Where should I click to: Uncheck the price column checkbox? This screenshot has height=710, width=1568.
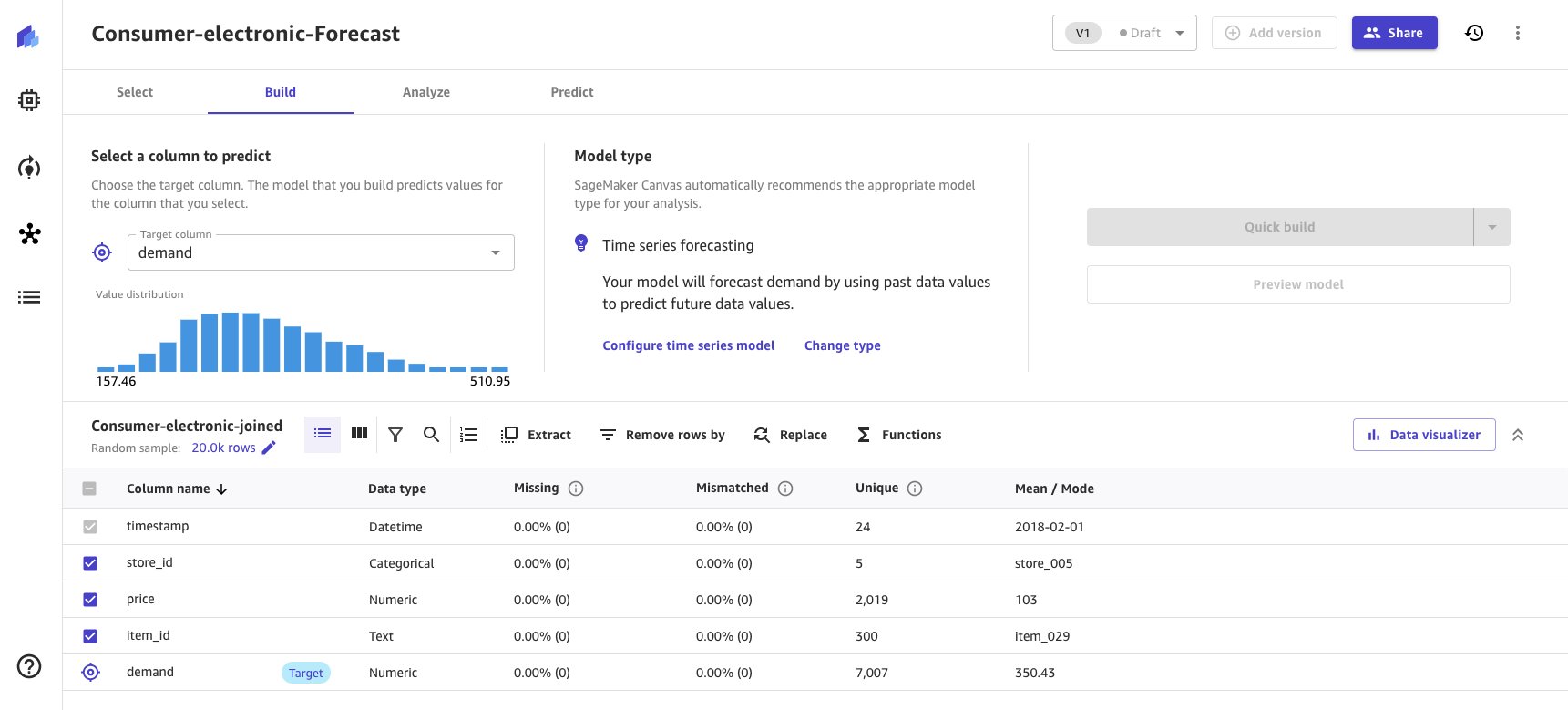(x=89, y=600)
